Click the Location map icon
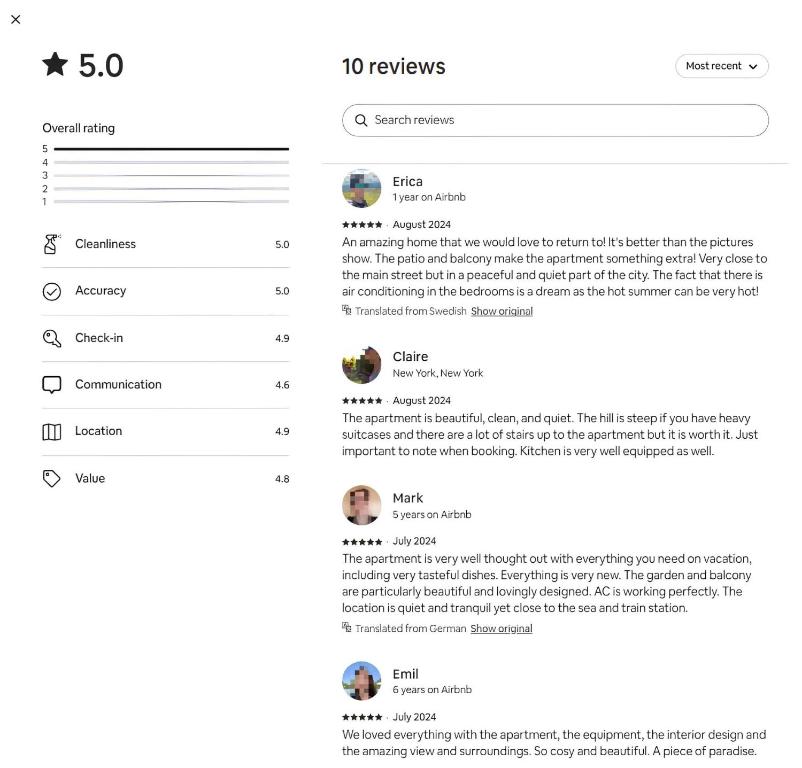 click(52, 432)
